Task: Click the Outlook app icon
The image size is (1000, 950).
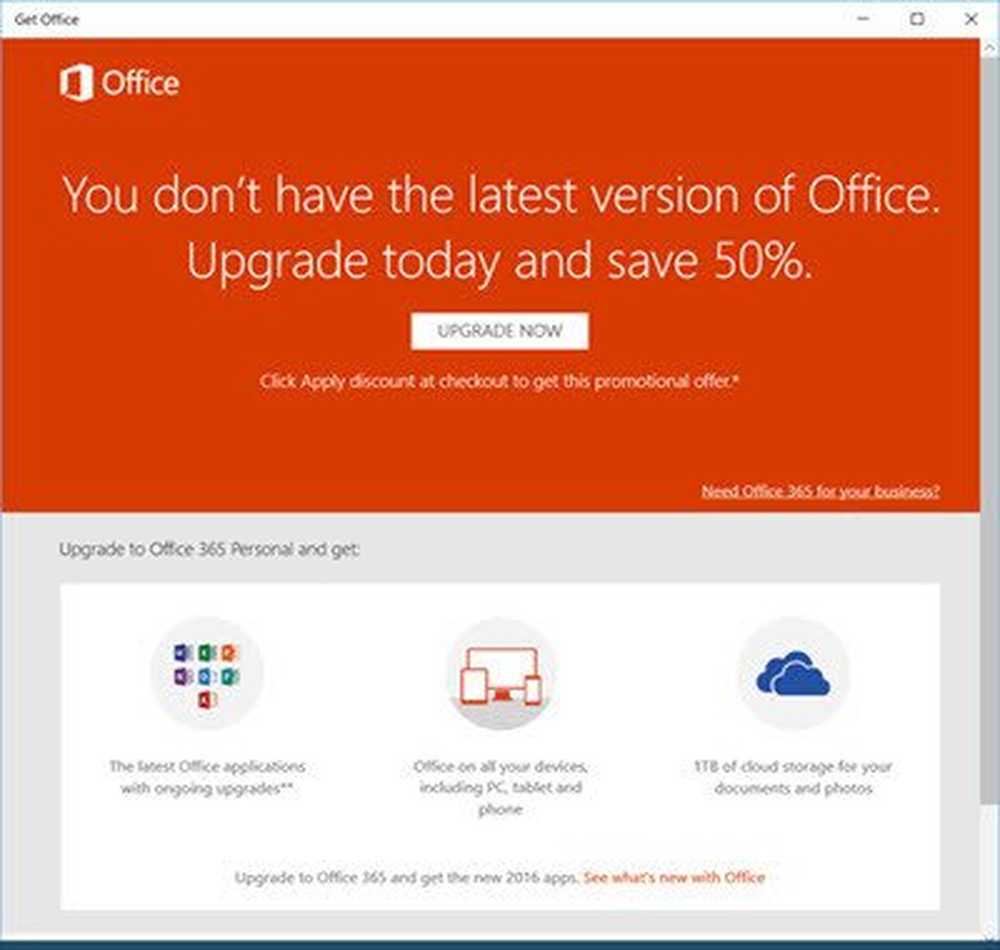Action: coord(207,677)
